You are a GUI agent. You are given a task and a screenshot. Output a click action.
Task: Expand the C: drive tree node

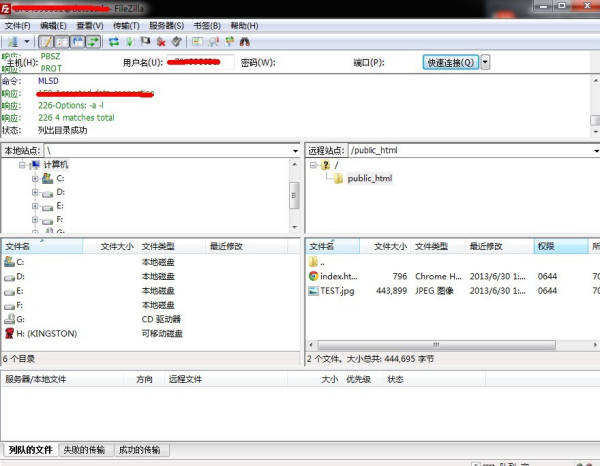[x=35, y=178]
